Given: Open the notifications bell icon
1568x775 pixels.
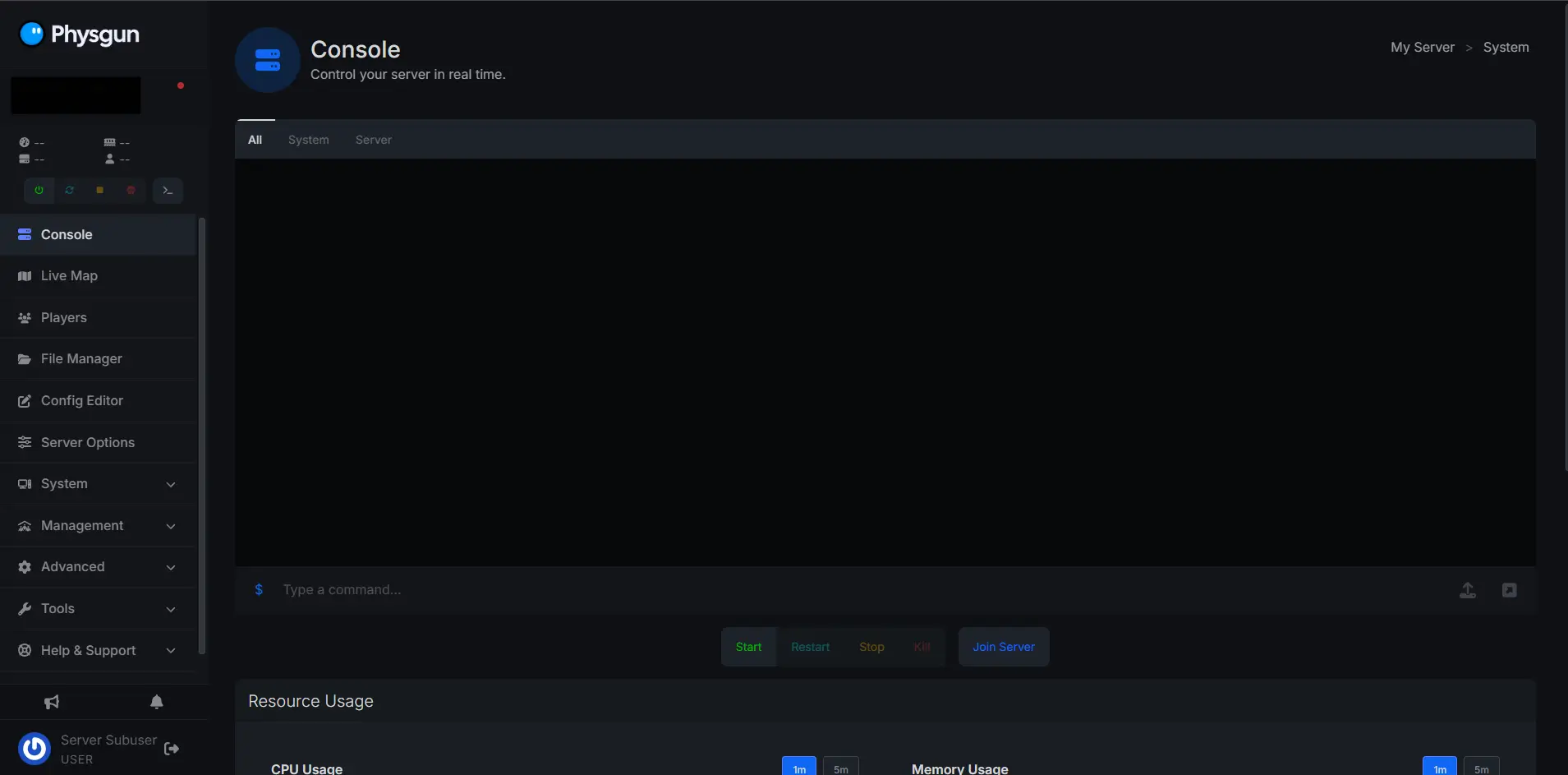Looking at the screenshot, I should (x=157, y=702).
